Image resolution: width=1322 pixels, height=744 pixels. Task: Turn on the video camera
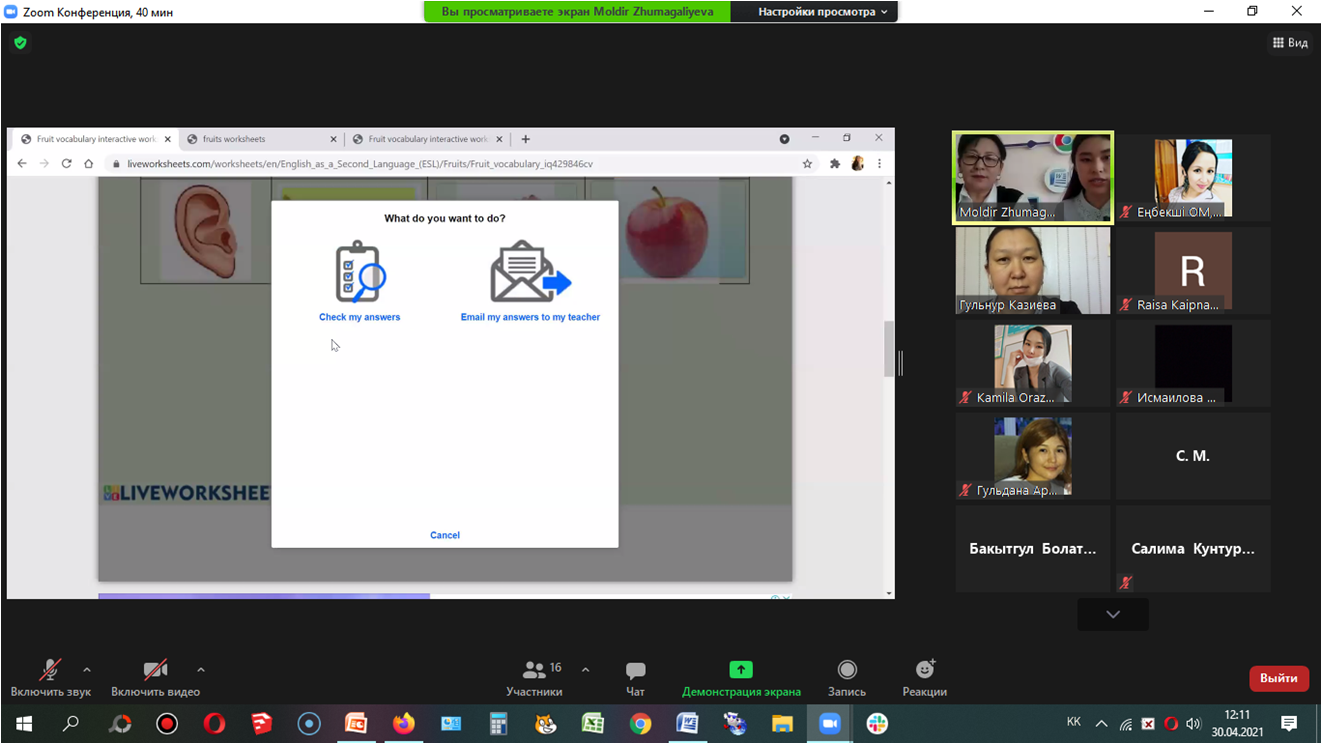(155, 677)
